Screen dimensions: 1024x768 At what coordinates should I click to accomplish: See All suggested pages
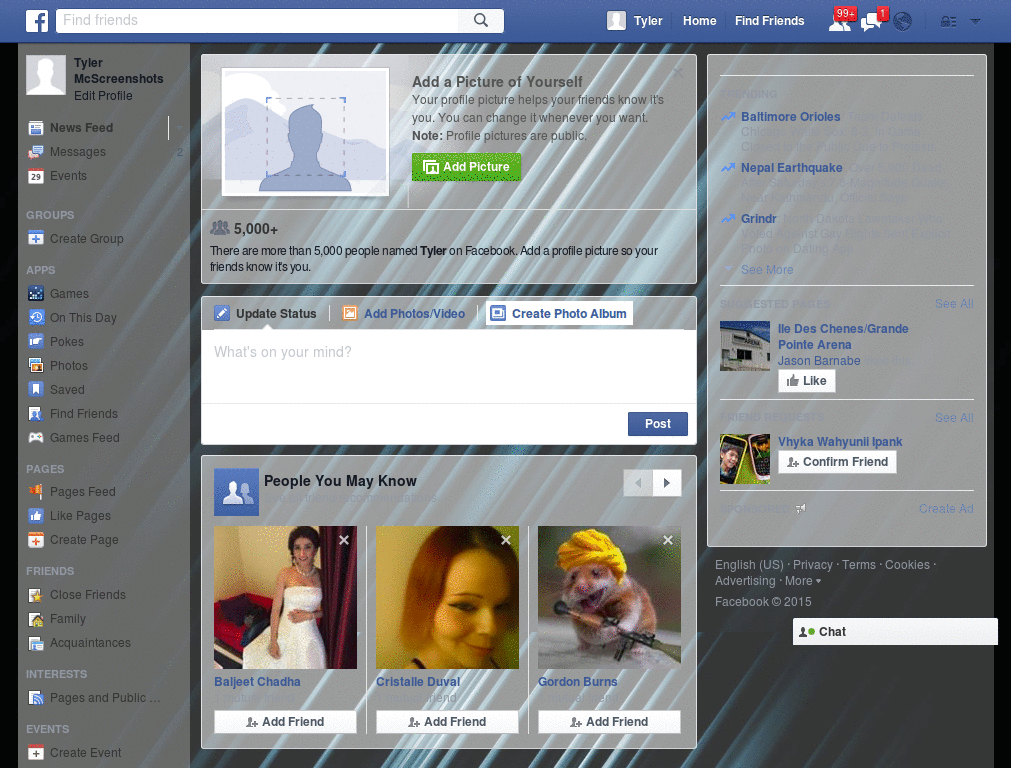click(x=953, y=304)
